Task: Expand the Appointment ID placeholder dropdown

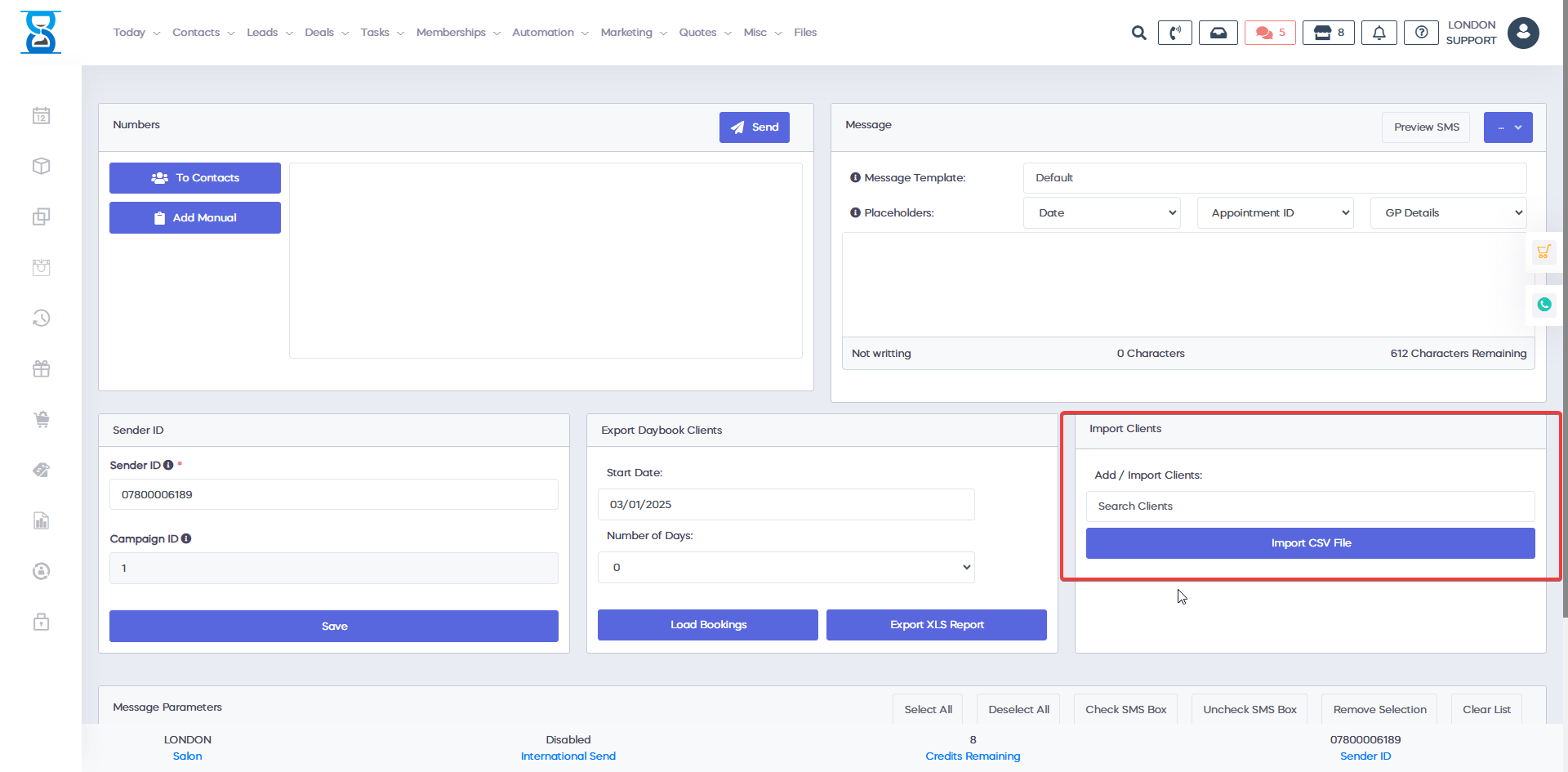Action: click(1275, 213)
